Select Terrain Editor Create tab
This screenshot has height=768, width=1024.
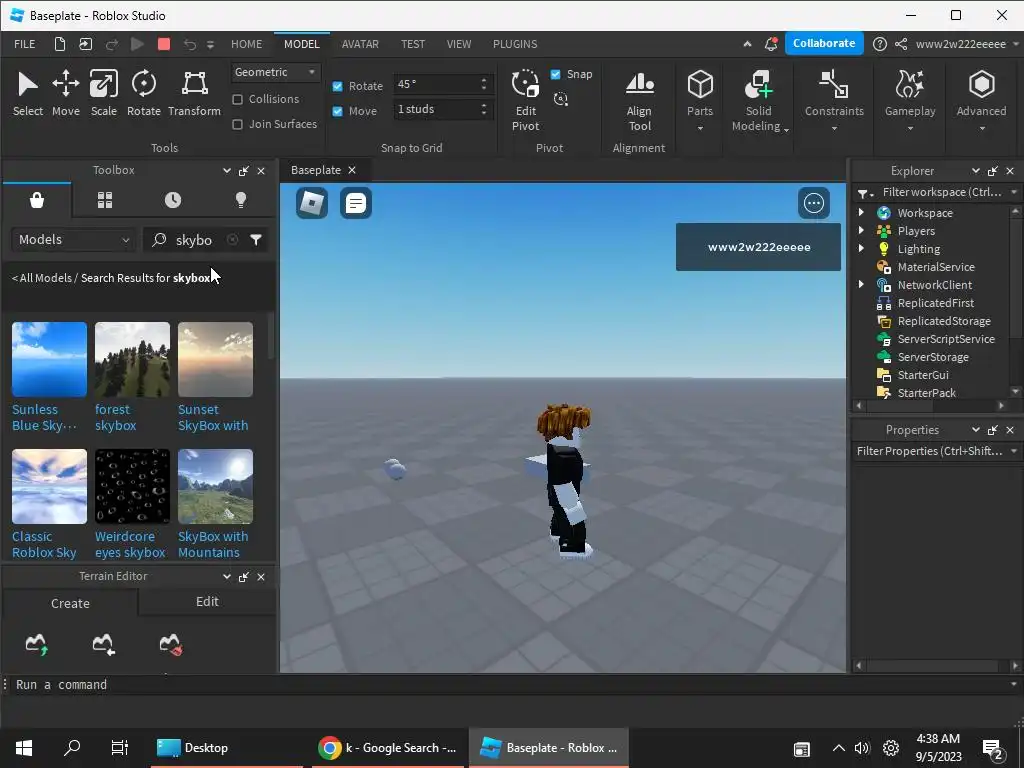(x=71, y=603)
